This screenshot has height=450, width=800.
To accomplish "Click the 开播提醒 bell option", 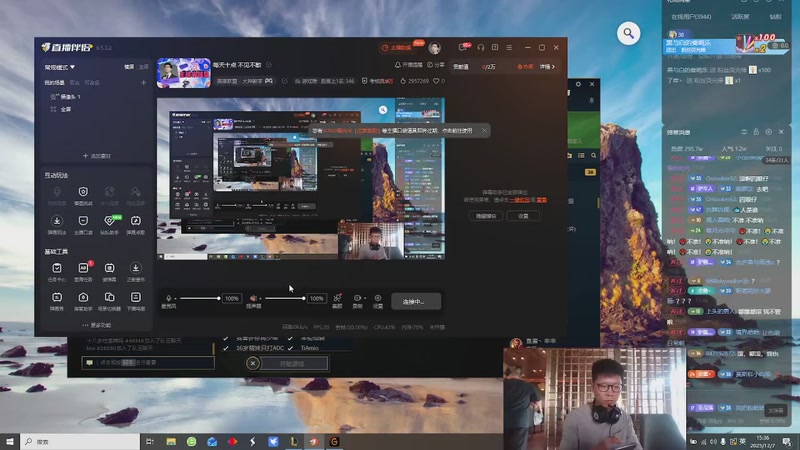I will click(409, 65).
